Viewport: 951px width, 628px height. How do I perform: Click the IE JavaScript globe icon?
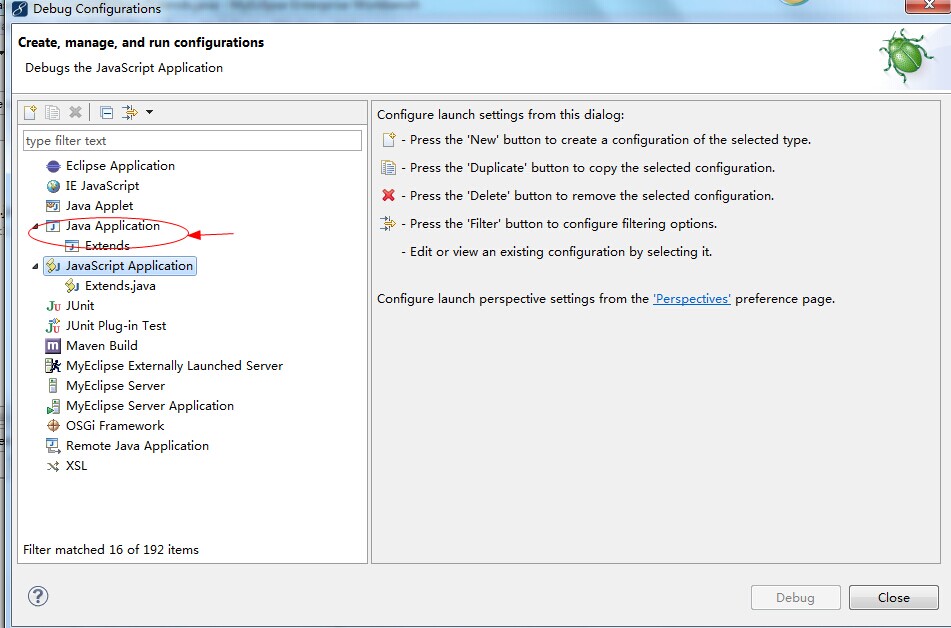[53, 186]
